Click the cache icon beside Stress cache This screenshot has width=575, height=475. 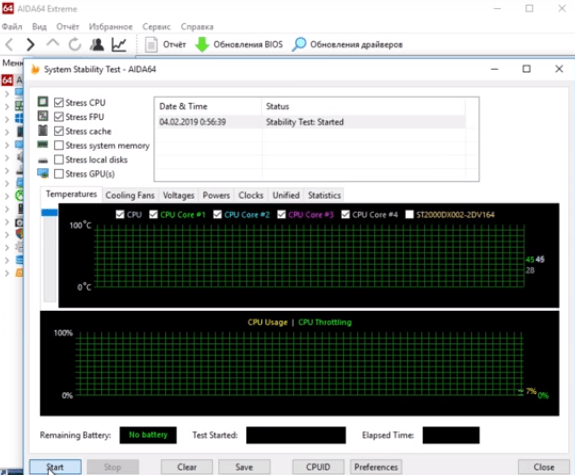point(43,130)
